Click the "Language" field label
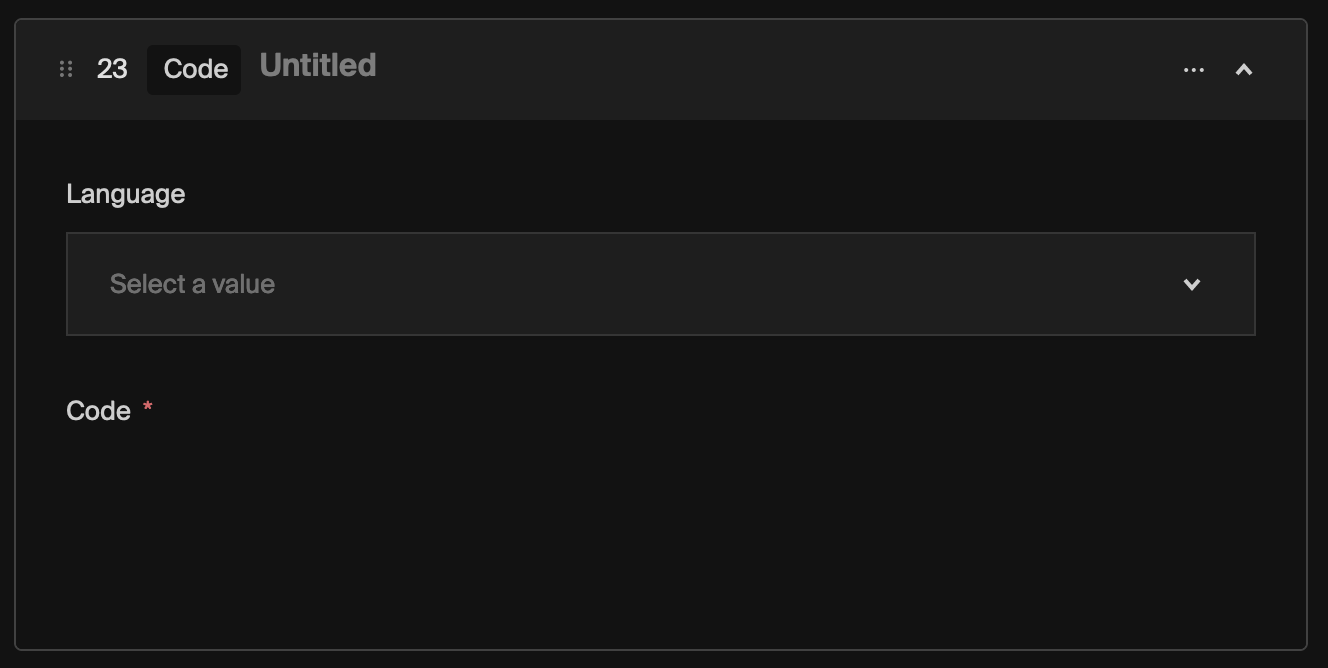The height and width of the screenshot is (668, 1328). [x=125, y=194]
